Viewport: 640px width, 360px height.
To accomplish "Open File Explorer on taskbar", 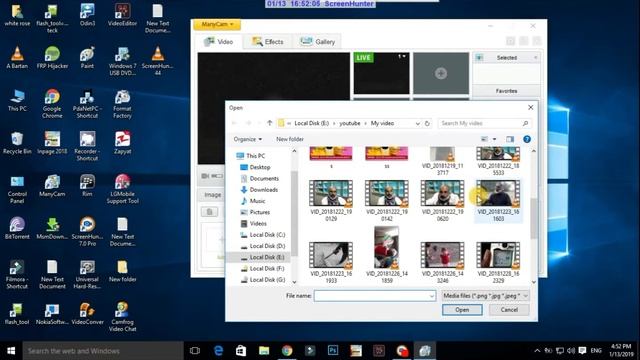I will point(264,351).
